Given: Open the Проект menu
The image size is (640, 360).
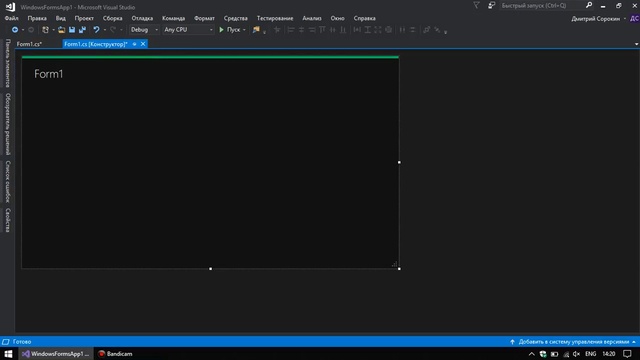Looking at the screenshot, I should [x=84, y=18].
